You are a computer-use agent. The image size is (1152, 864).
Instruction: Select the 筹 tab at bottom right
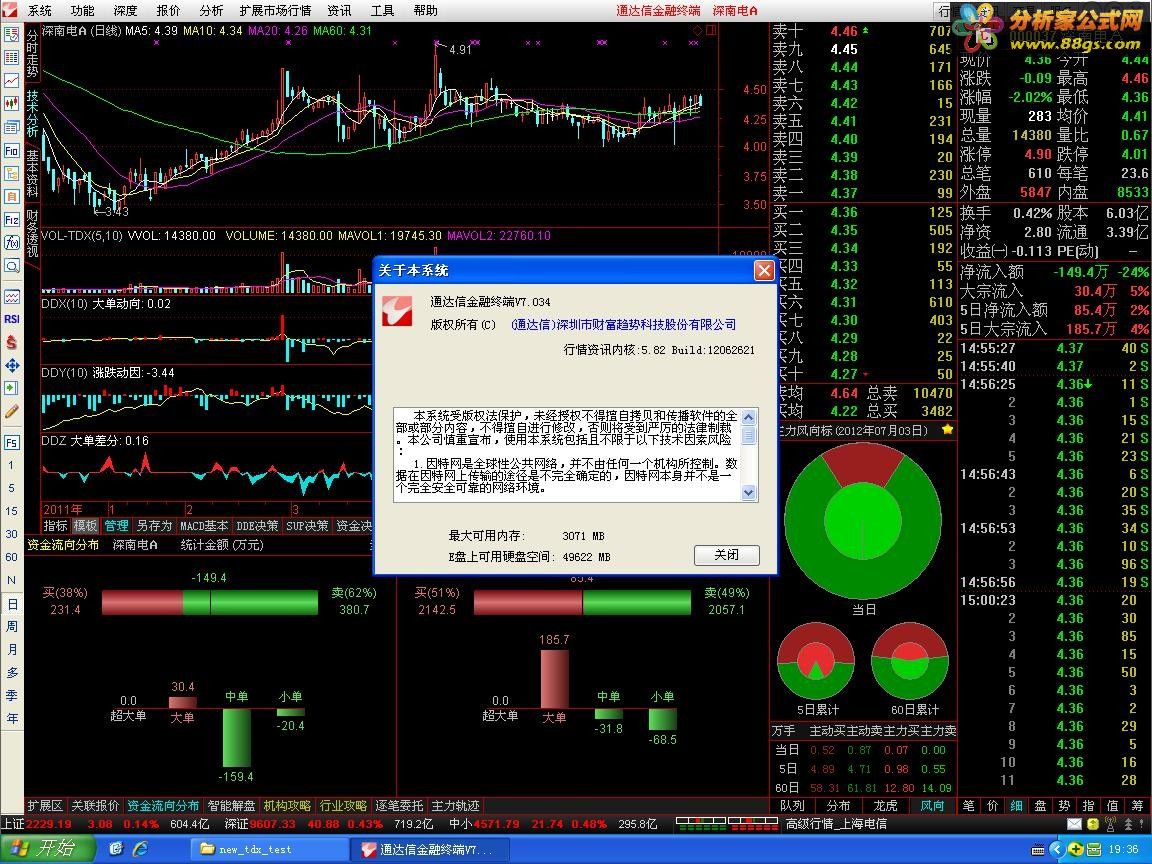(1137, 806)
